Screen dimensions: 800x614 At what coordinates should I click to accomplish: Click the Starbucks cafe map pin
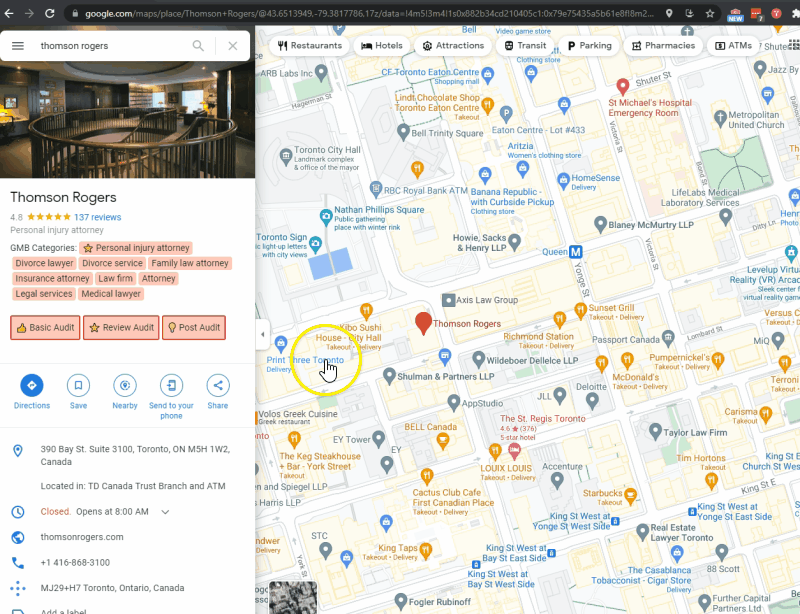pyautogui.click(x=631, y=495)
